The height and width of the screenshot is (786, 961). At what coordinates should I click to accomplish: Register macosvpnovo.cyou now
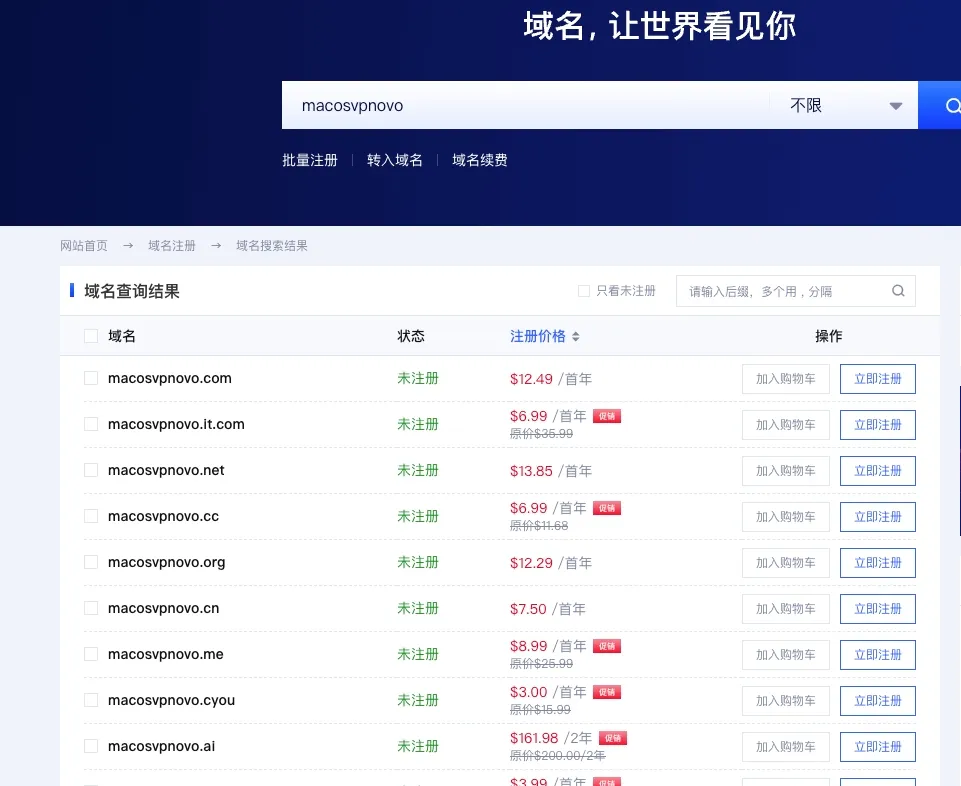tap(878, 701)
